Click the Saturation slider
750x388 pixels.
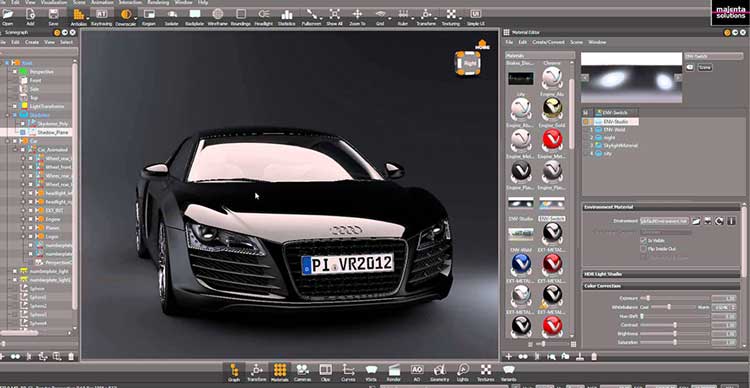tap(675, 343)
